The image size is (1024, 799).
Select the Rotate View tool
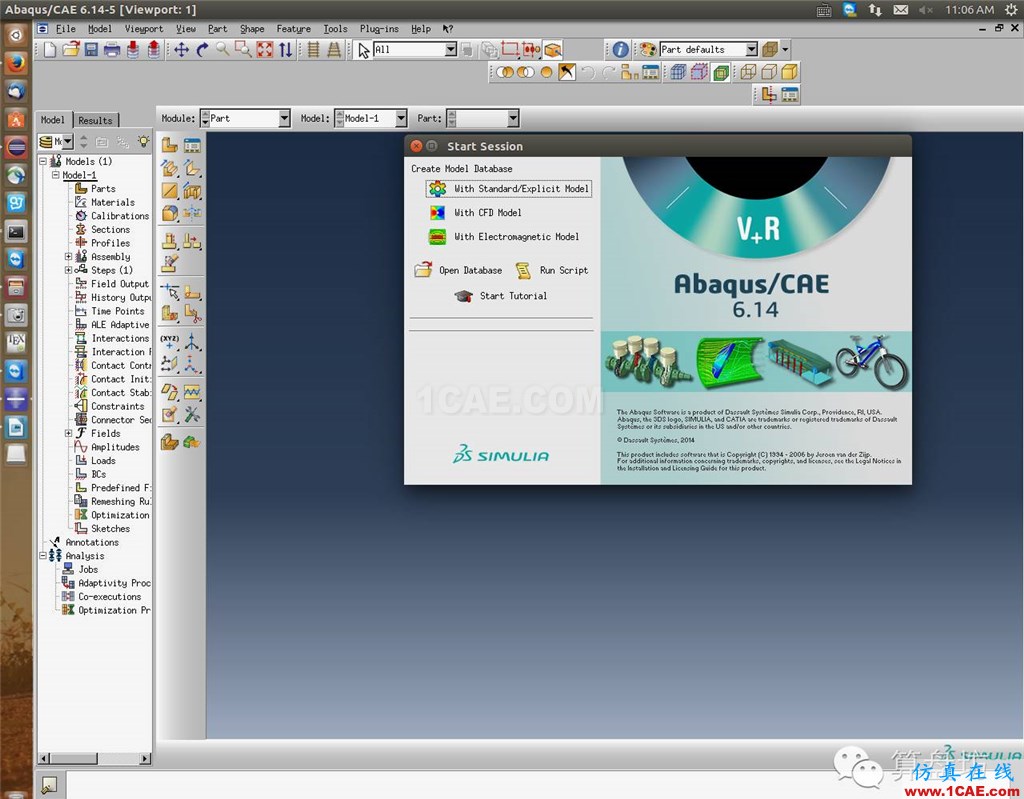click(x=202, y=50)
